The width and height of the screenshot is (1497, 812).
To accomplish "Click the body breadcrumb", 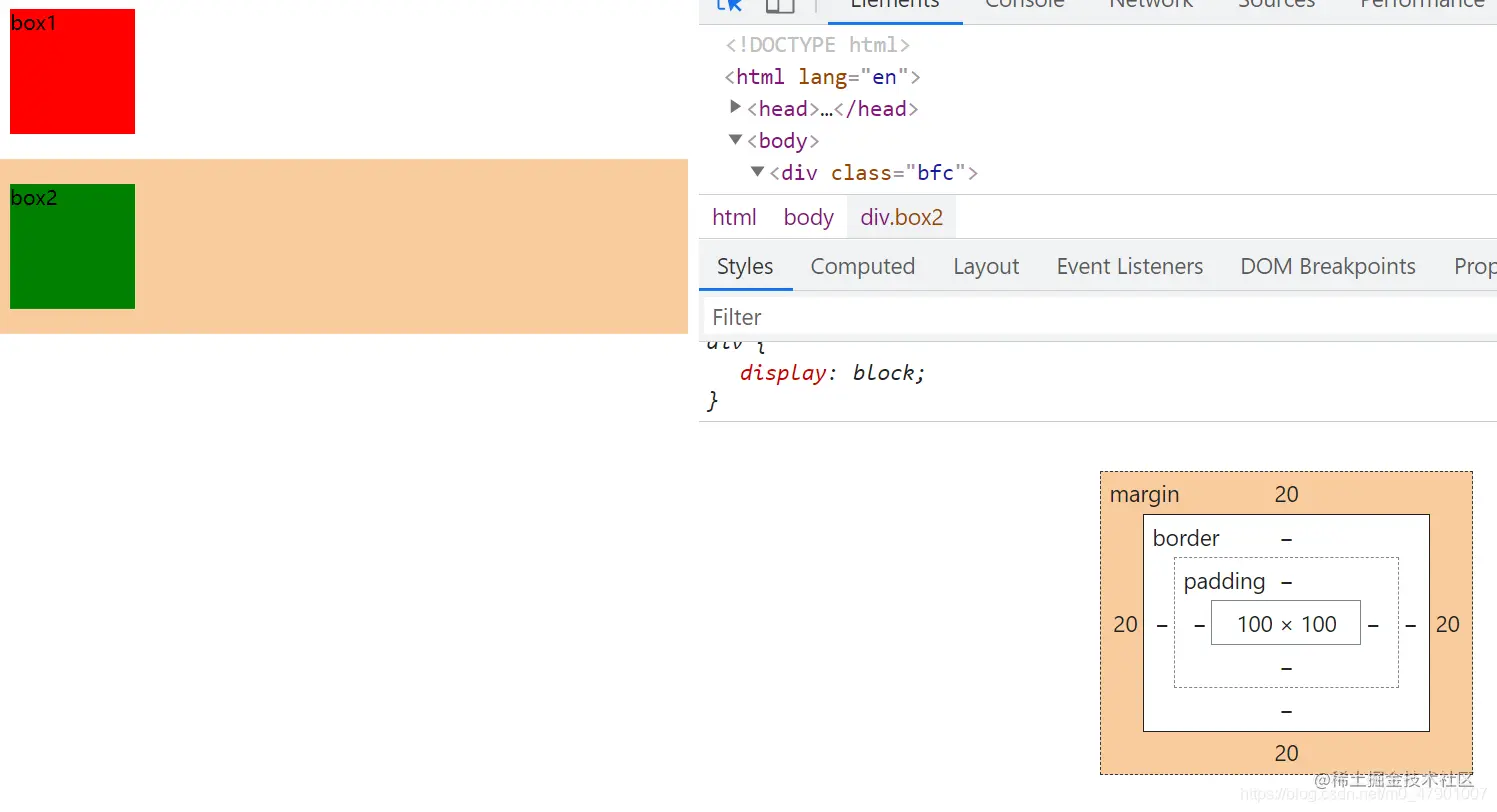I will 809,217.
